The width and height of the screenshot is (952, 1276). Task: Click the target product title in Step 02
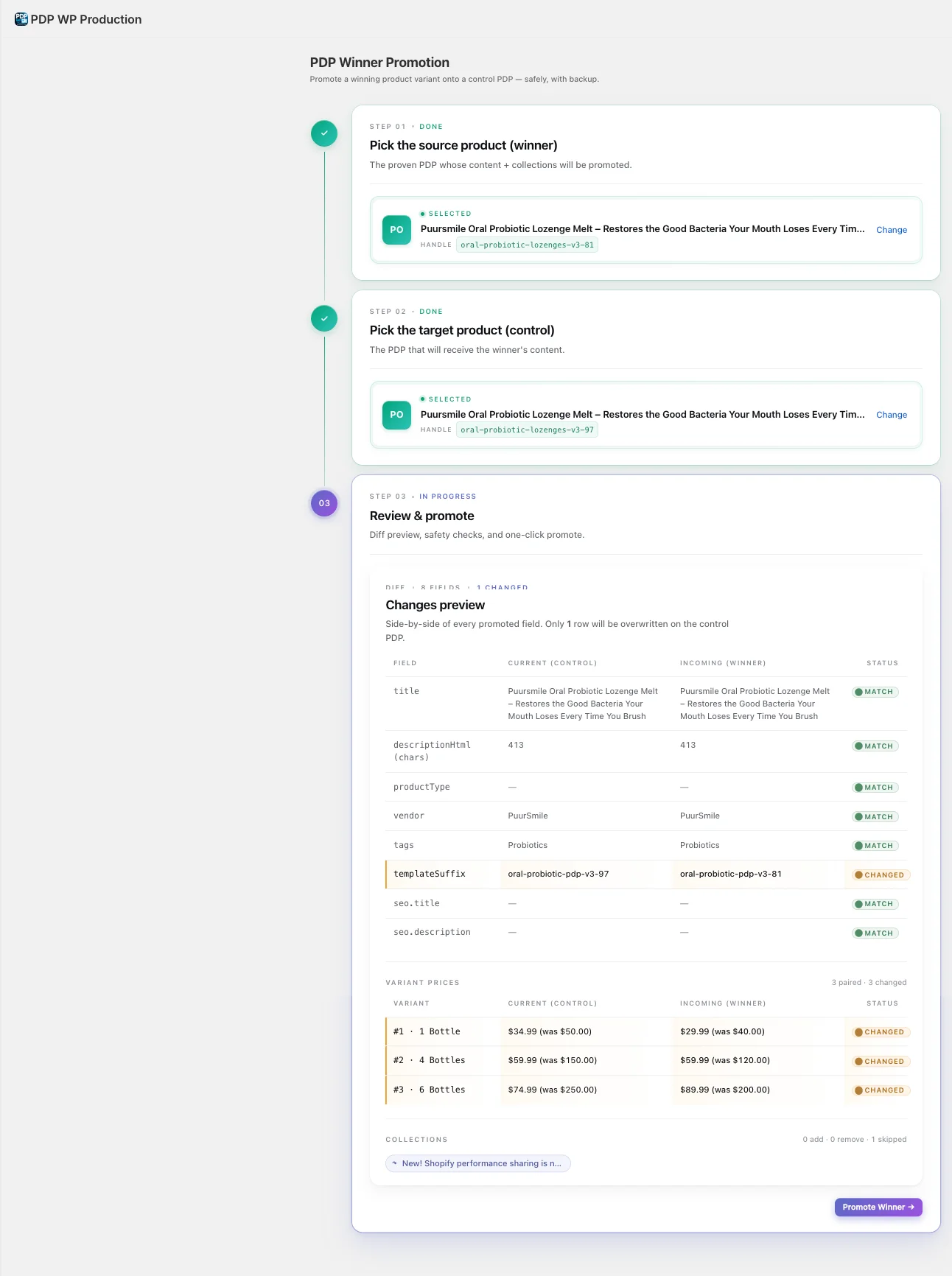[x=643, y=415]
